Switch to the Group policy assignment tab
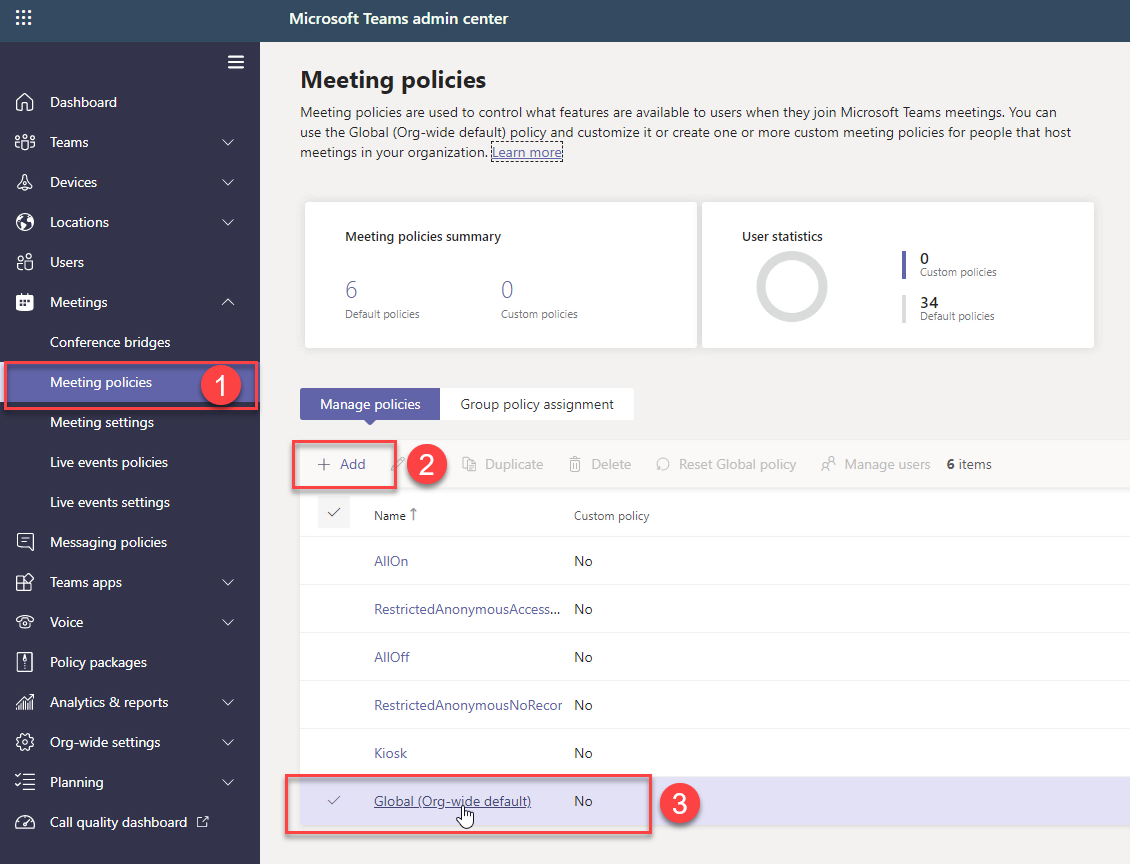This screenshot has width=1130, height=864. (537, 404)
